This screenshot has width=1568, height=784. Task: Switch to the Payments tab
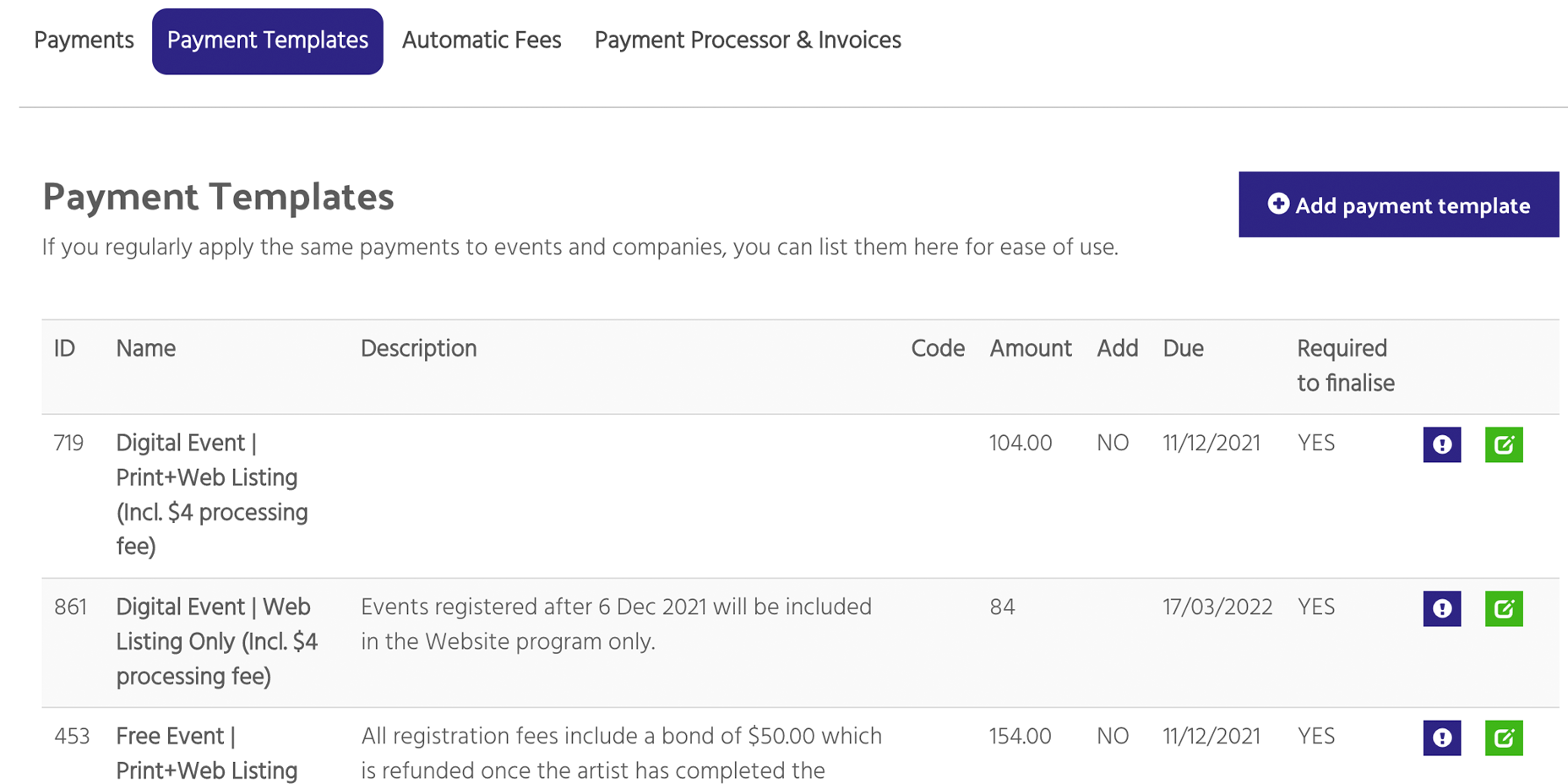(x=84, y=41)
